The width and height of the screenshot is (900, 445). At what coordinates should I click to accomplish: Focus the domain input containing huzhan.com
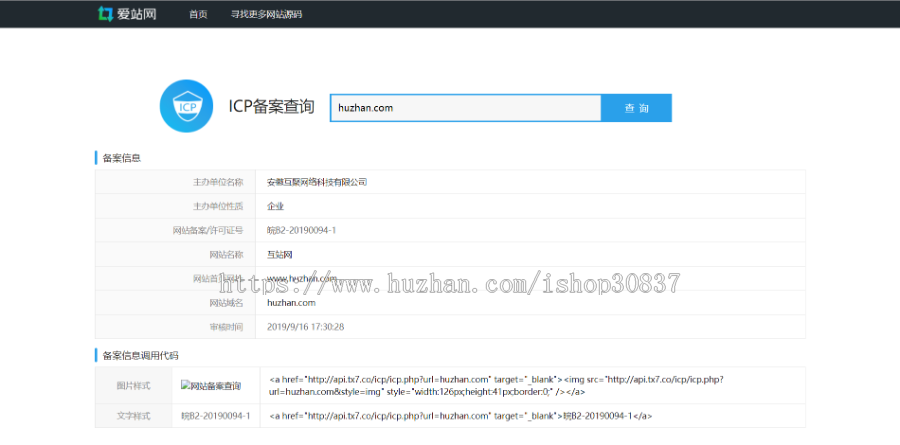tap(465, 107)
